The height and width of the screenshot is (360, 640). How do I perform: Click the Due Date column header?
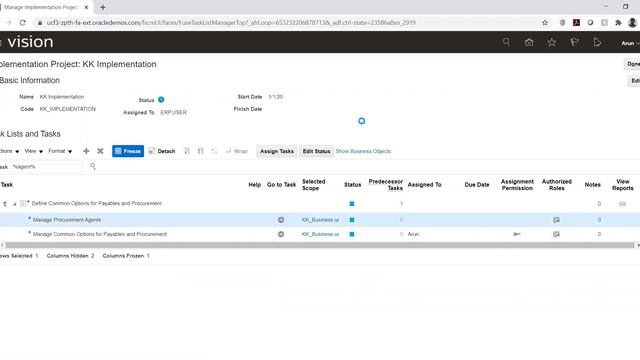[x=477, y=184]
